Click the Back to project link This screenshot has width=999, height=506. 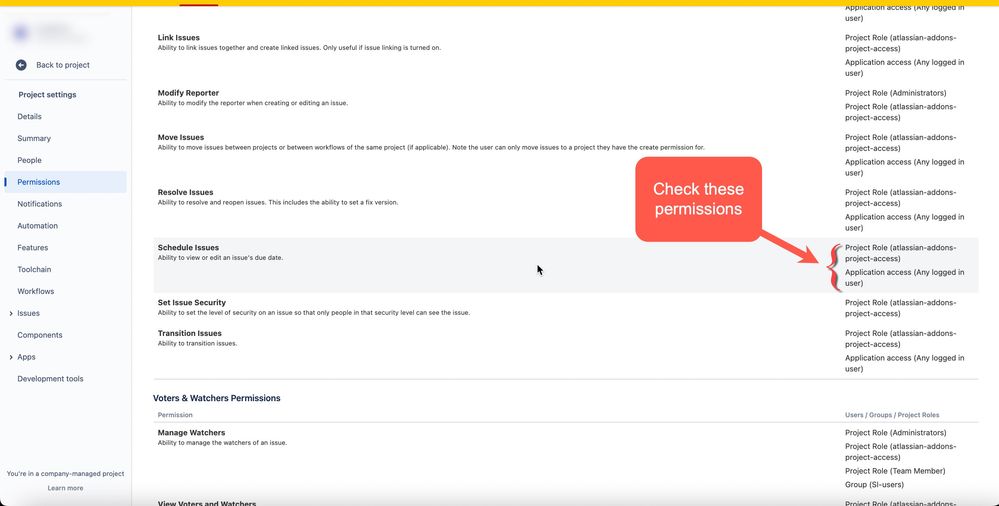pos(63,65)
